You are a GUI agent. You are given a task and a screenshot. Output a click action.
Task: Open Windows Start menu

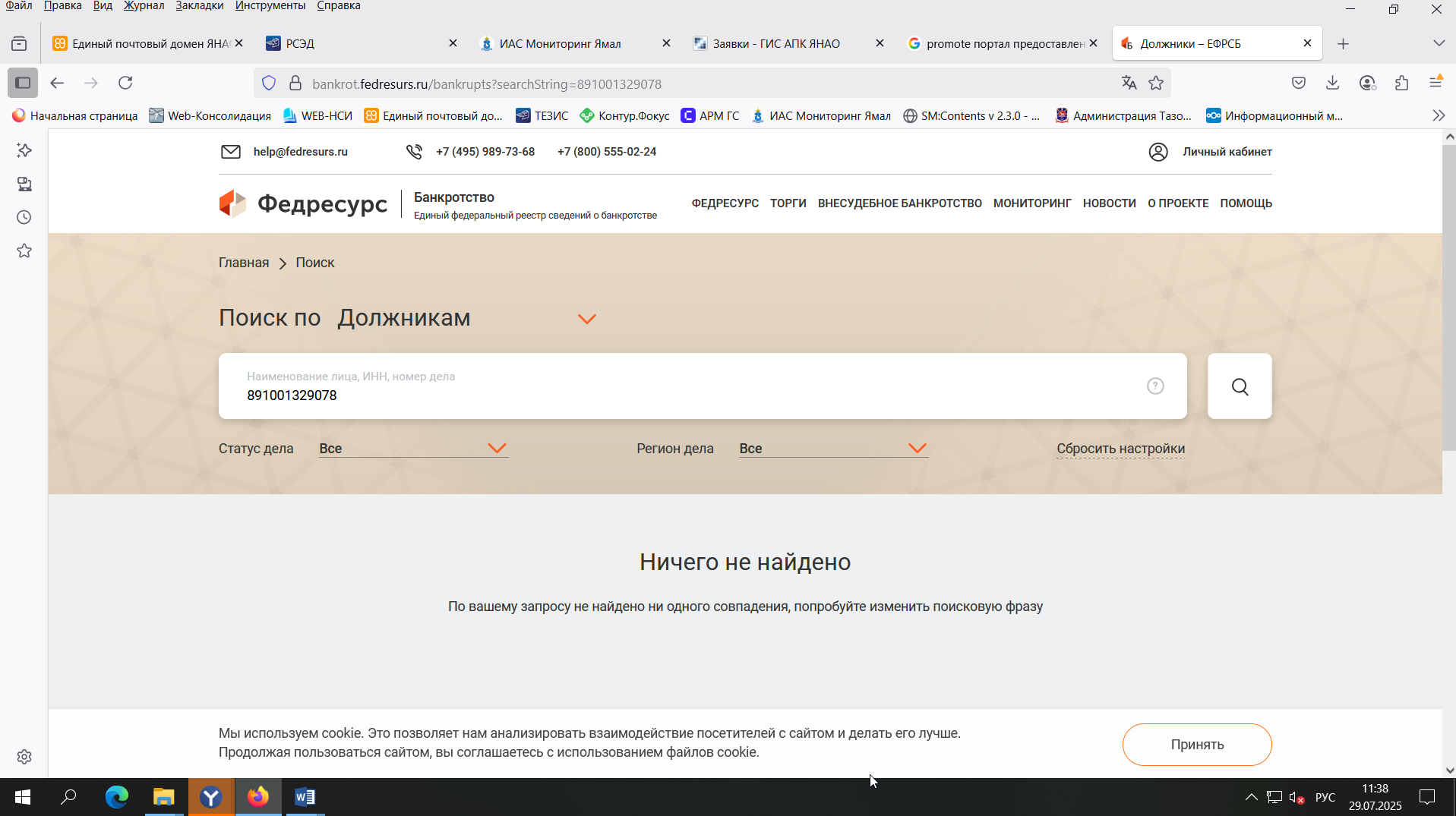(x=23, y=797)
